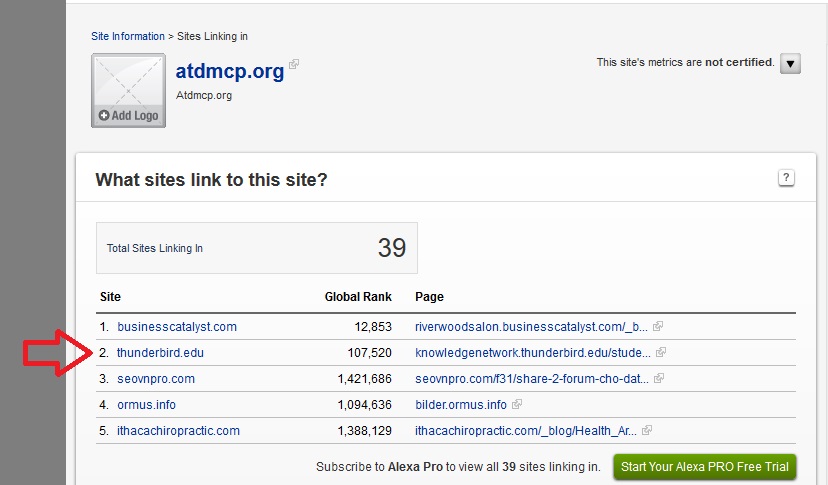Screen dimensions: 828x485
Task: Click global rank value 12,853
Action: pyautogui.click(x=373, y=327)
